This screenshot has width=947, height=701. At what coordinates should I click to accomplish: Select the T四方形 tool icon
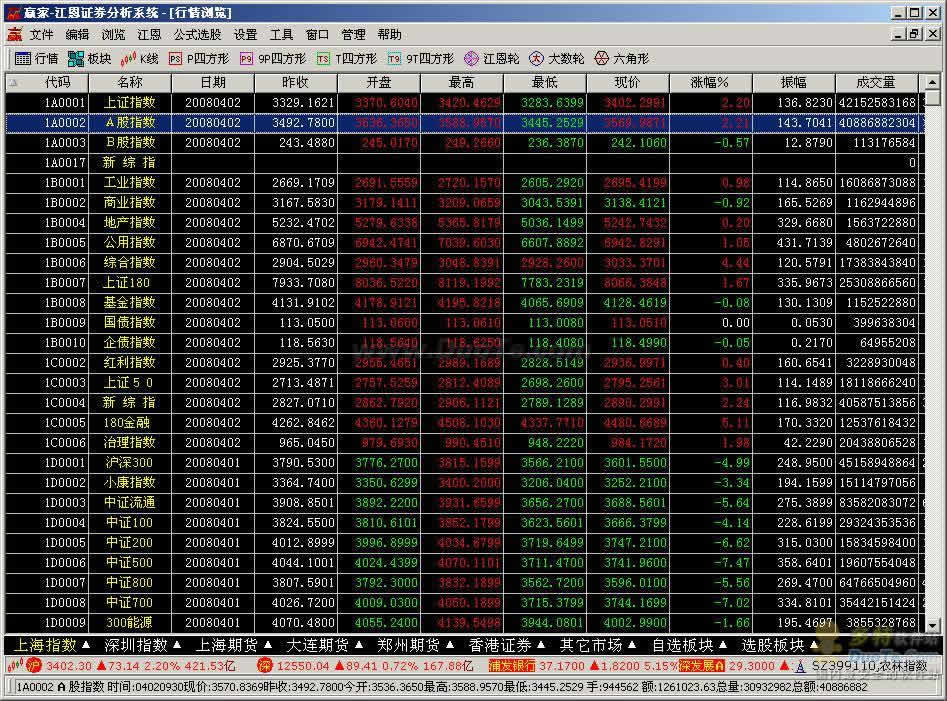[323, 59]
